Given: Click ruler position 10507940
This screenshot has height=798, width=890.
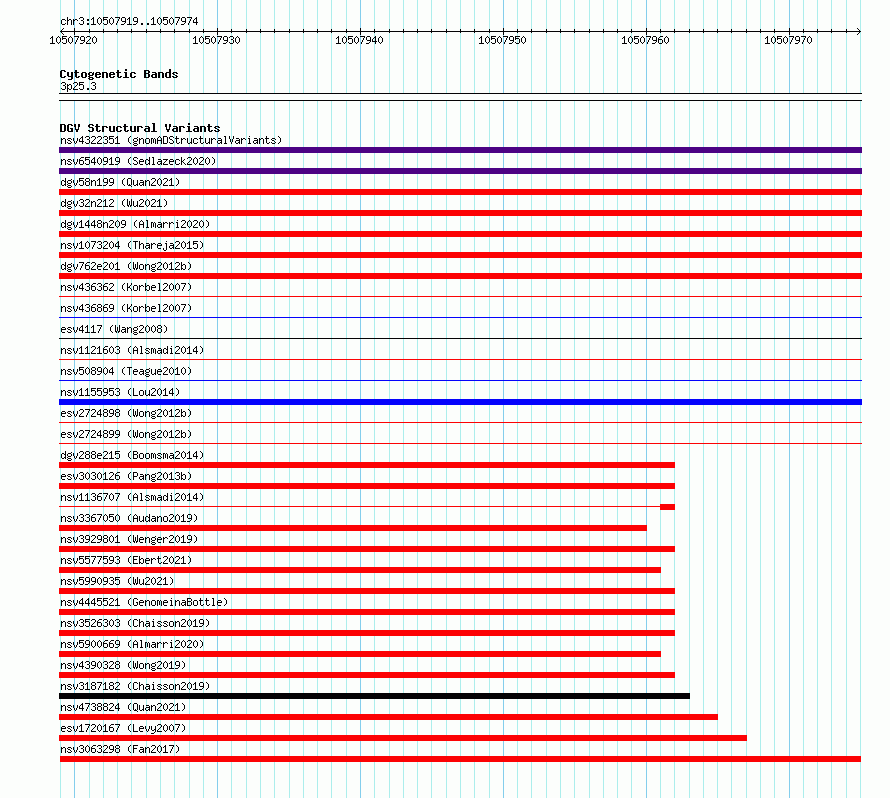Looking at the screenshot, I should pyautogui.click(x=359, y=40).
